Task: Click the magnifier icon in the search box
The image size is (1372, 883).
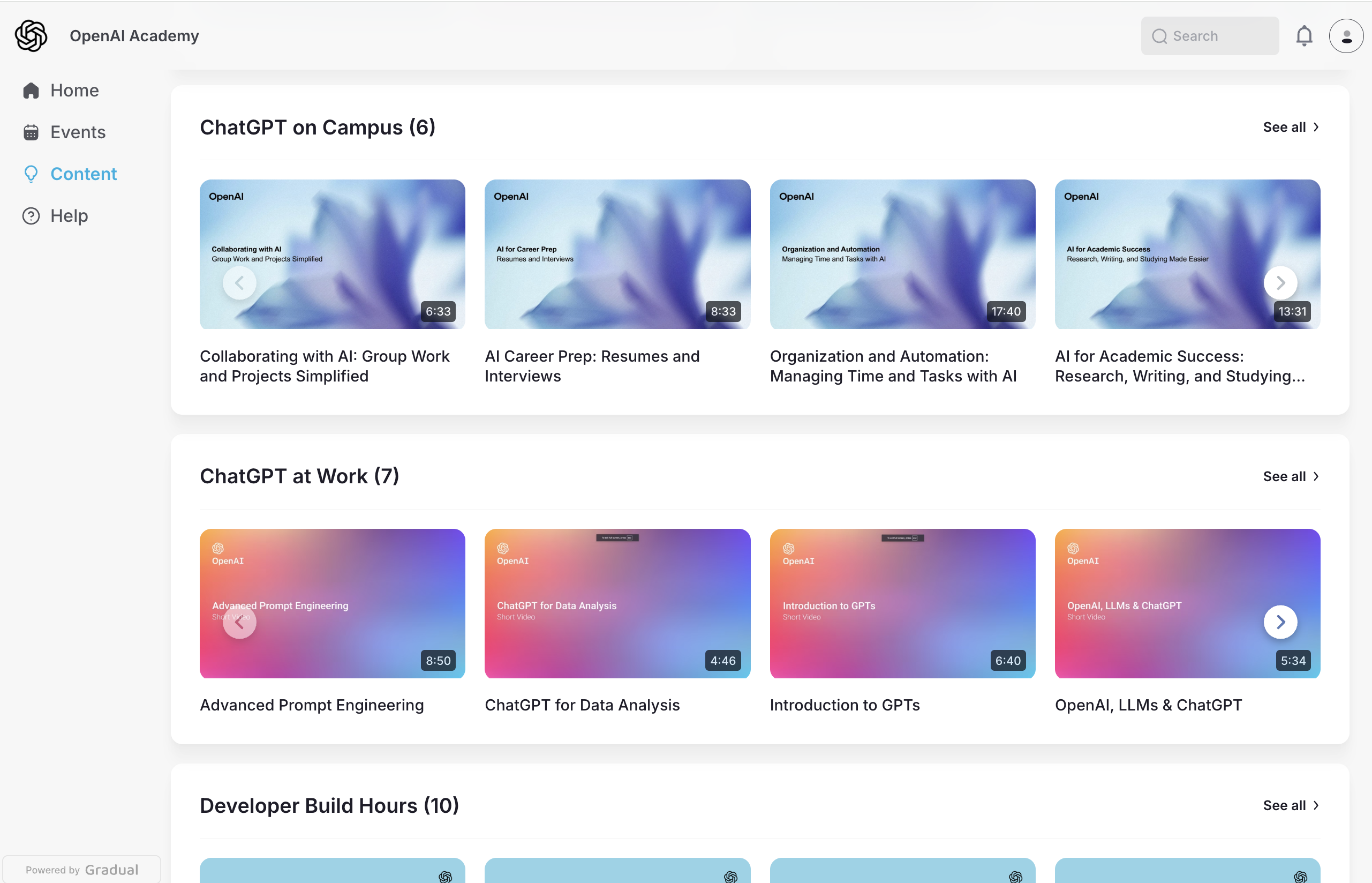Action: tap(1159, 36)
